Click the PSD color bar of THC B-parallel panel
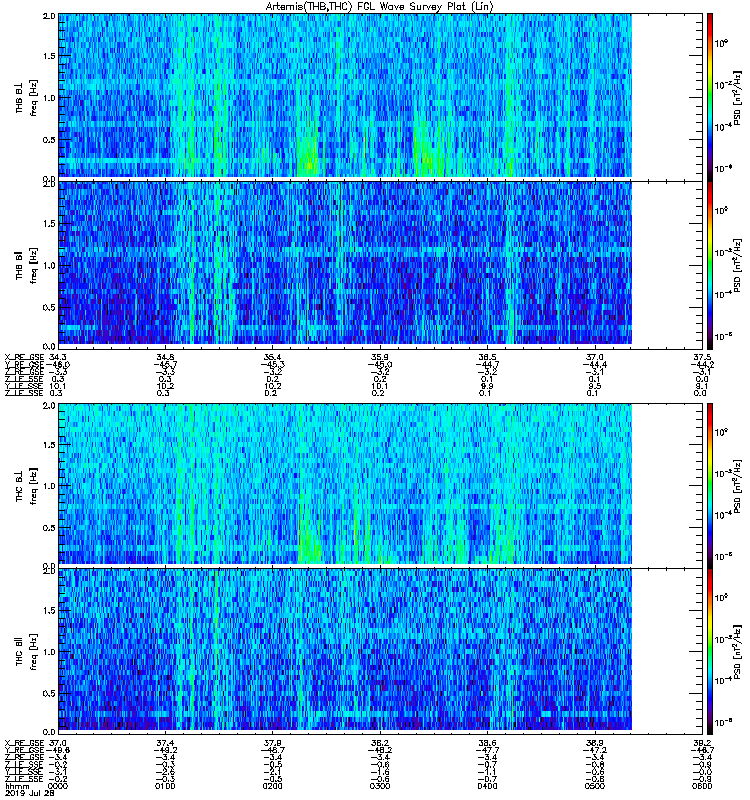The height and width of the screenshot is (800, 750). tap(709, 652)
